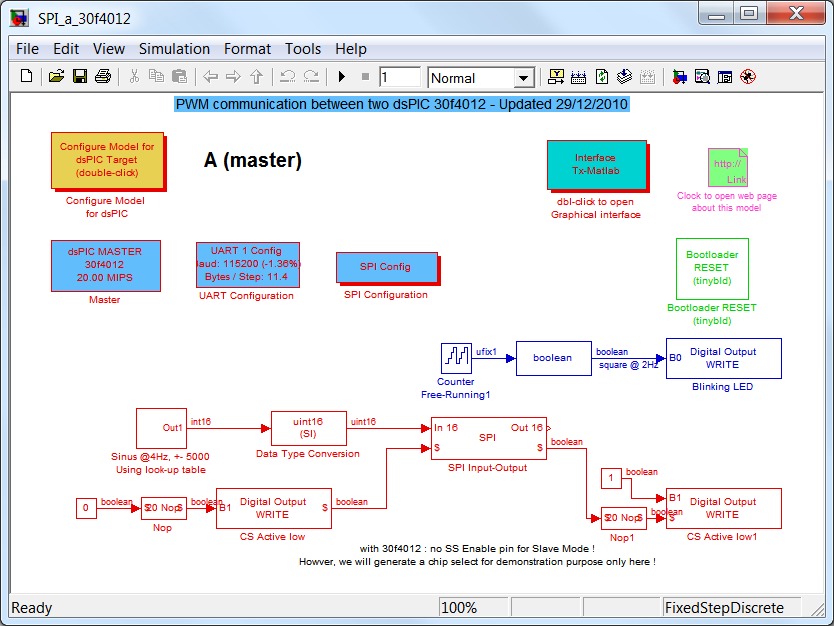Go up to parent system arrow
834x626 pixels.
256,77
